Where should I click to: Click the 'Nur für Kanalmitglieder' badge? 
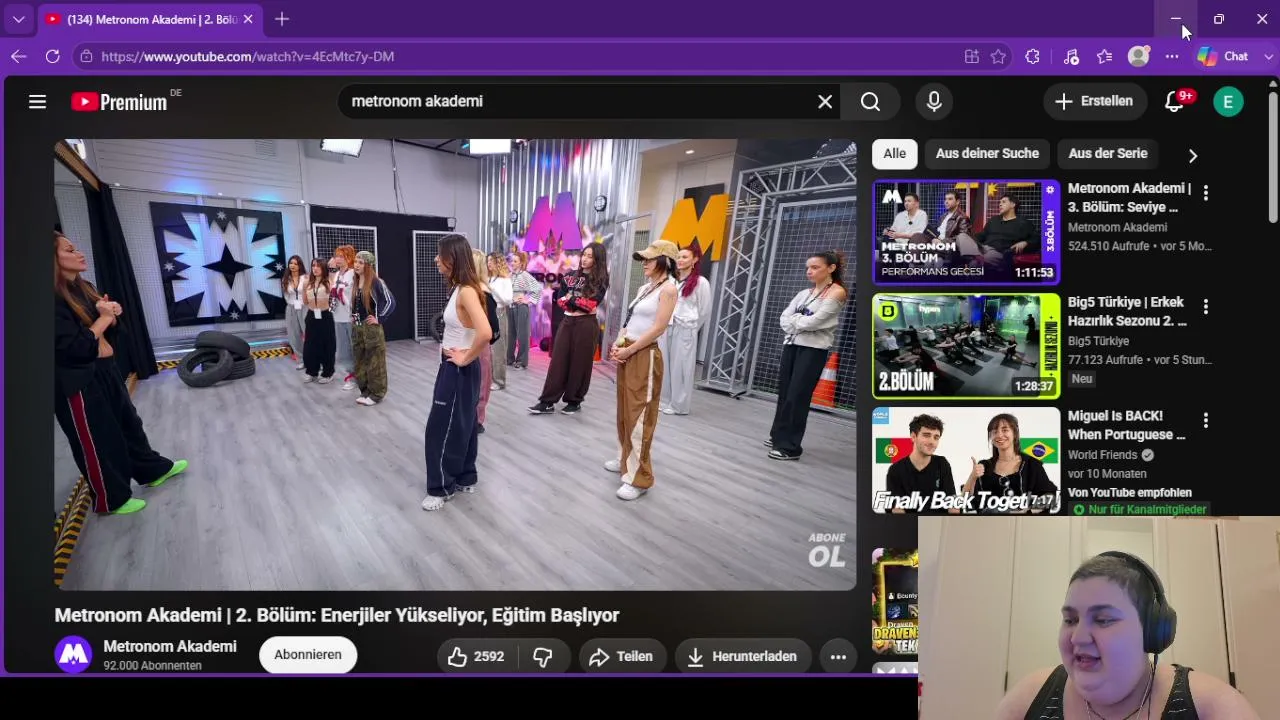coord(1139,510)
